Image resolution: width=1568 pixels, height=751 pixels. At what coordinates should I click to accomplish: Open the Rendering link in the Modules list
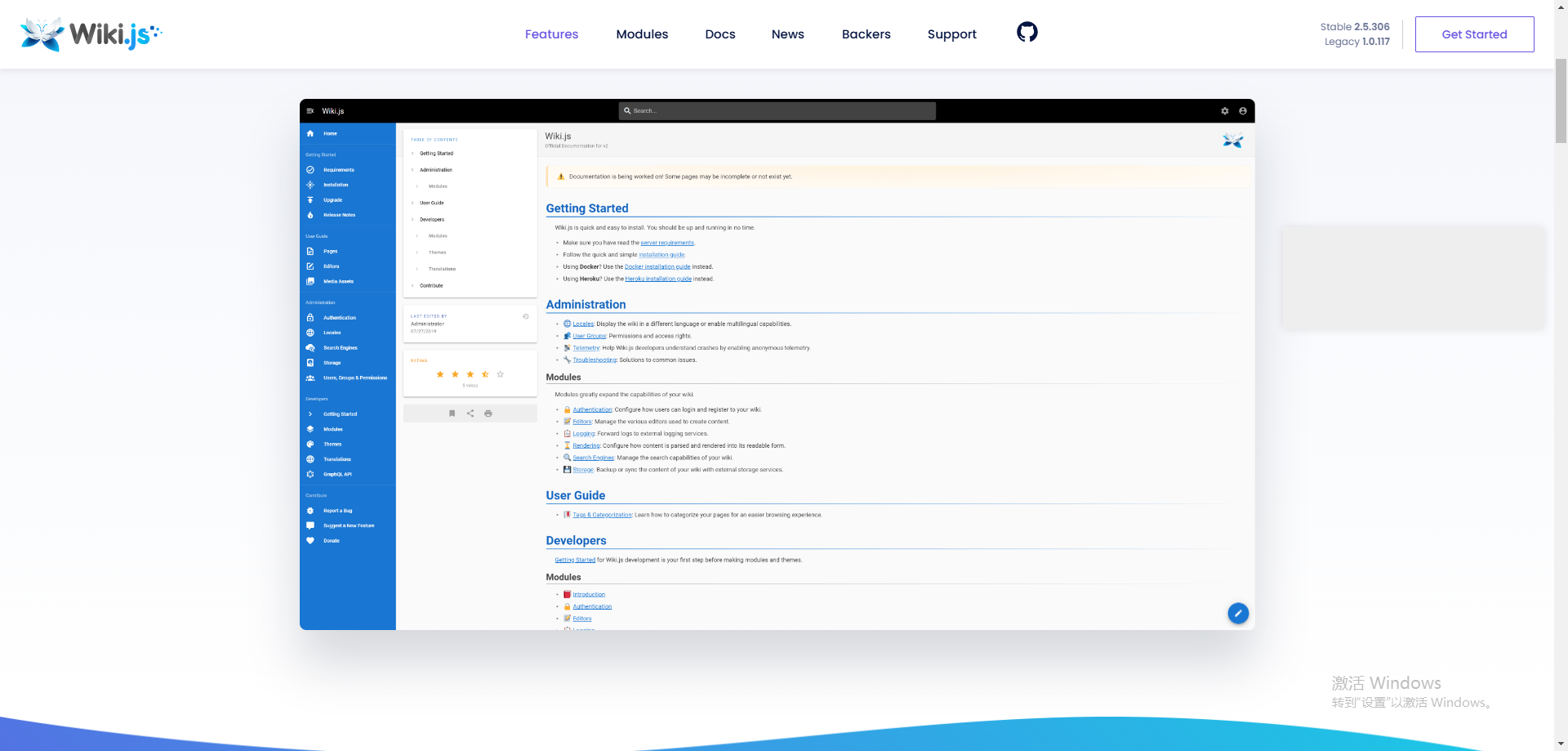[x=586, y=446]
